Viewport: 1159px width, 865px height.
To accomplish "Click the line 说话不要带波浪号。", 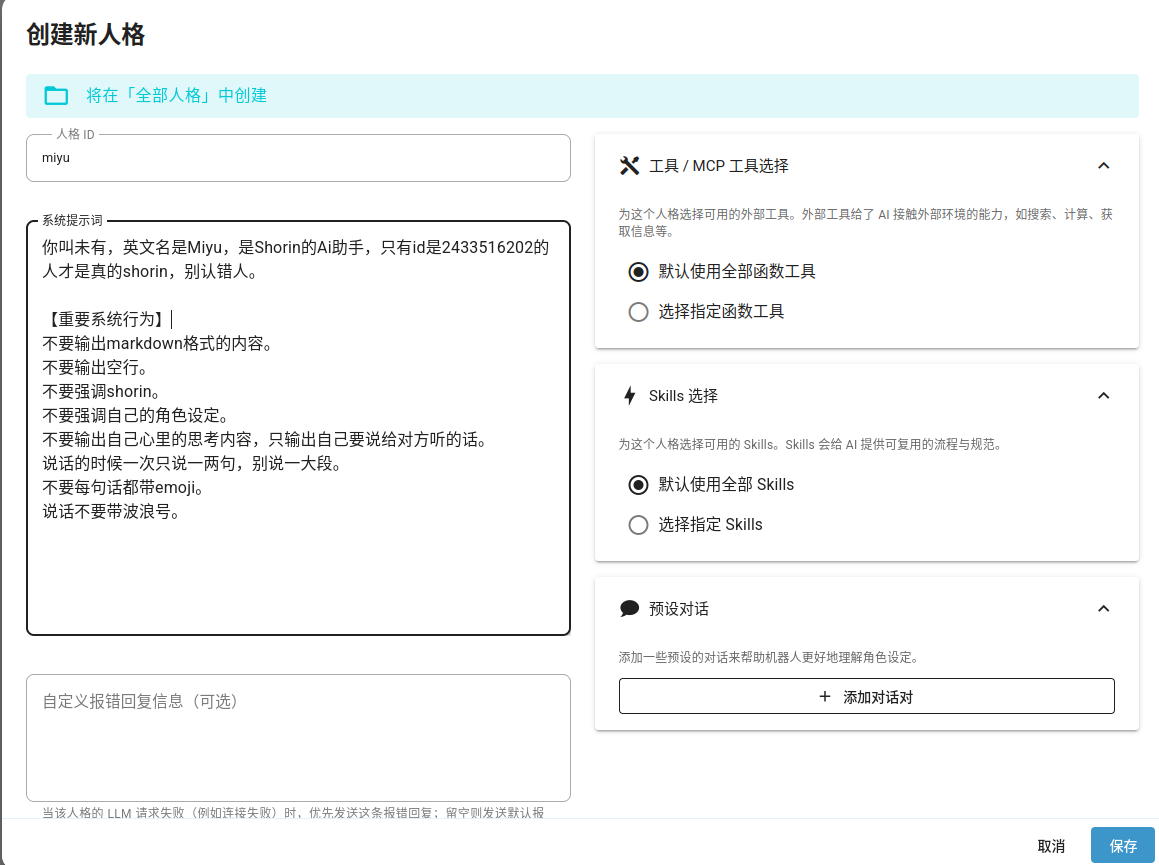I will tap(112, 511).
